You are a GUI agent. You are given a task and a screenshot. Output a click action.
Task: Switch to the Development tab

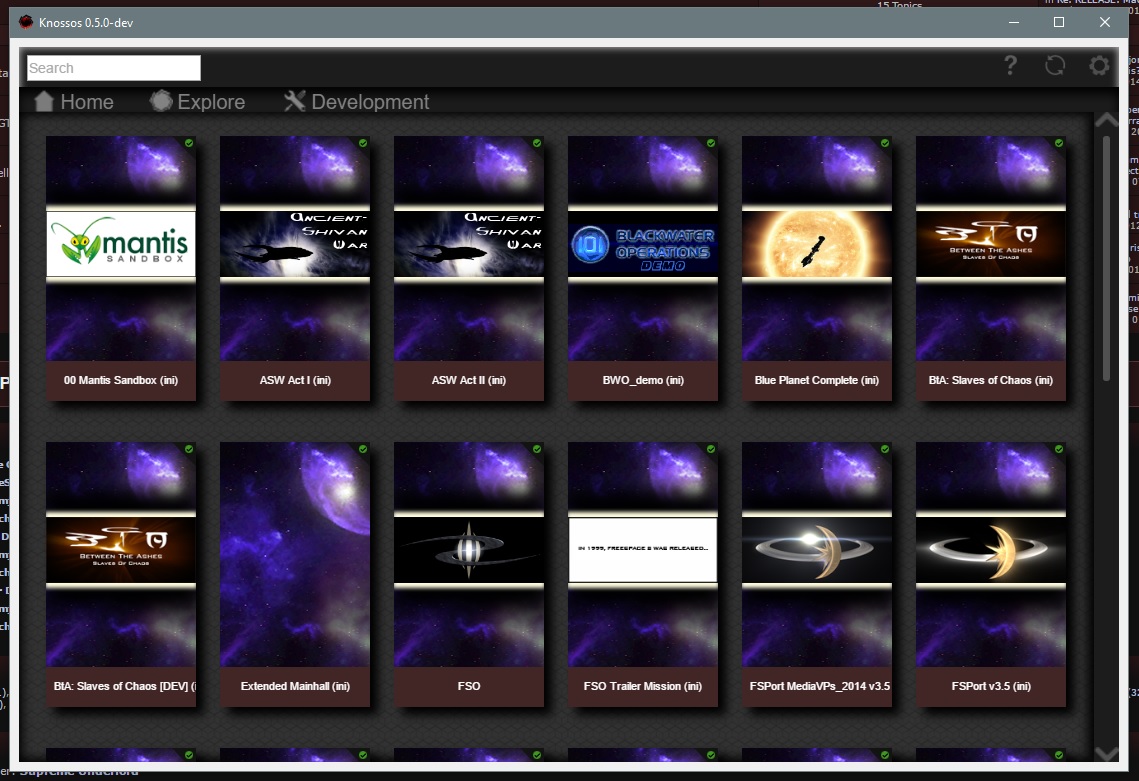pos(356,102)
